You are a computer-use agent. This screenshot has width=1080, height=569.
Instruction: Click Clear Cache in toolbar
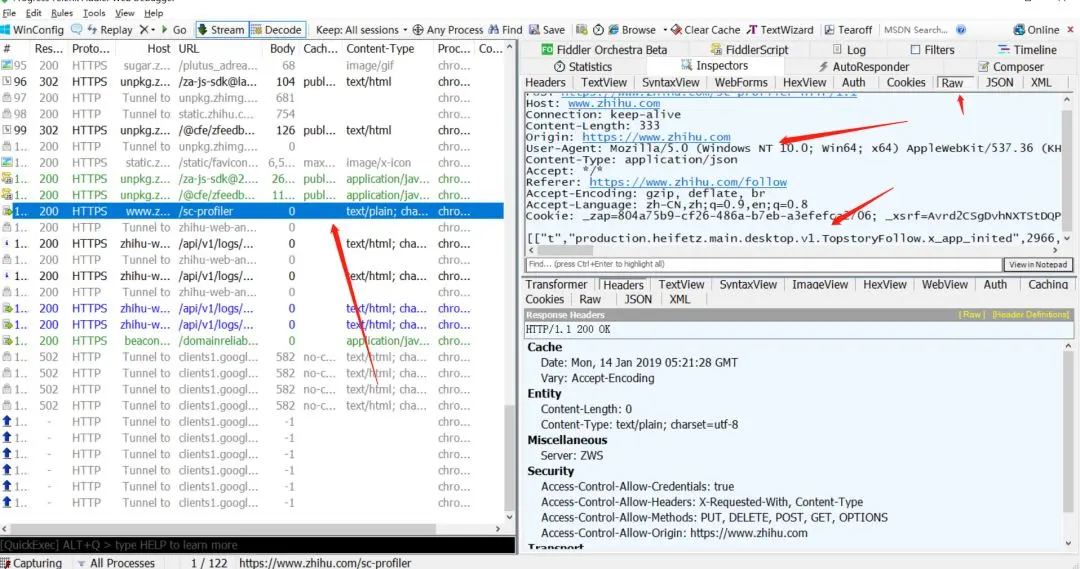coord(705,30)
